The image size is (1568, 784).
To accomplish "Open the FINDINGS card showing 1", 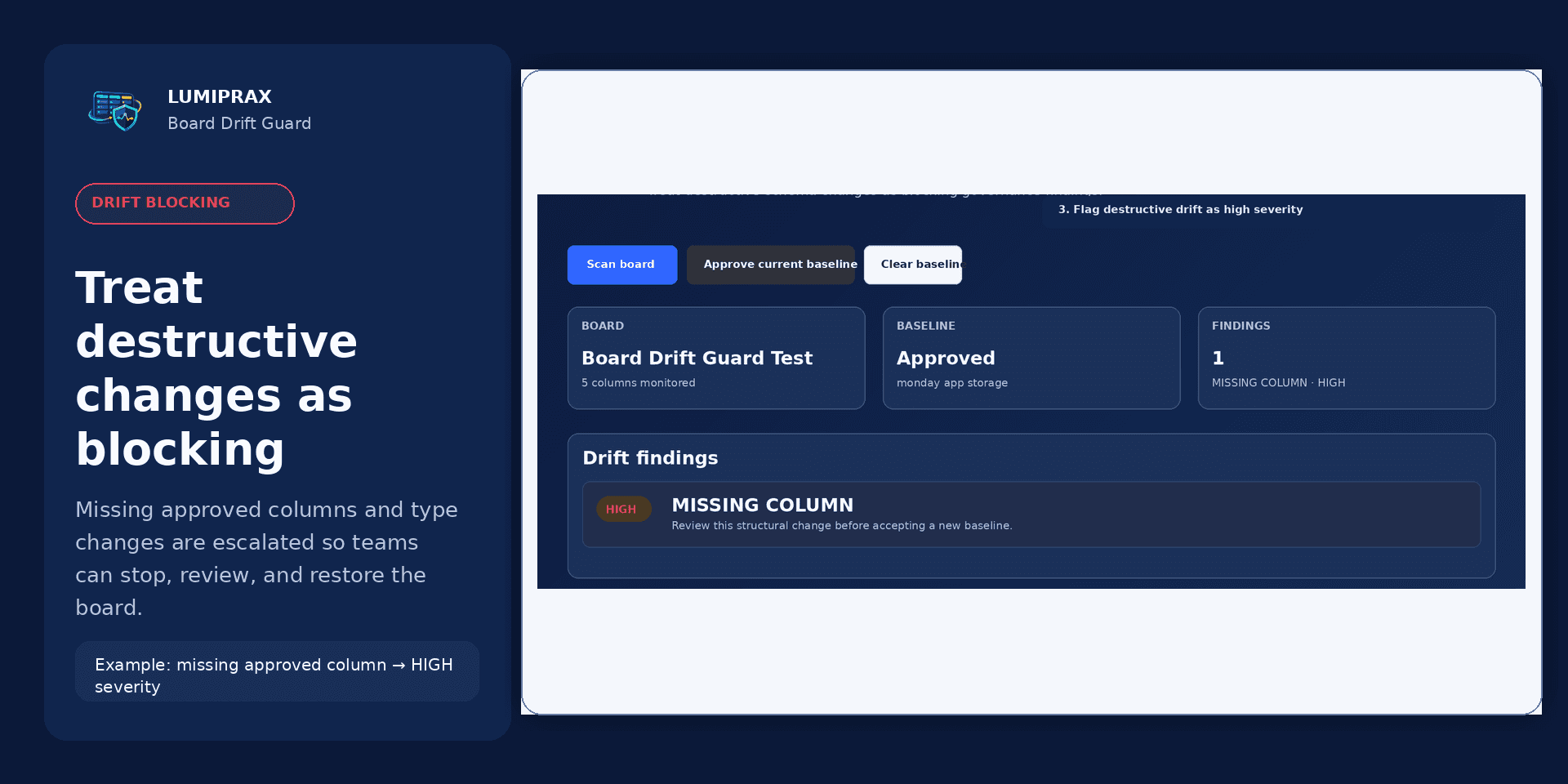I will point(1347,358).
